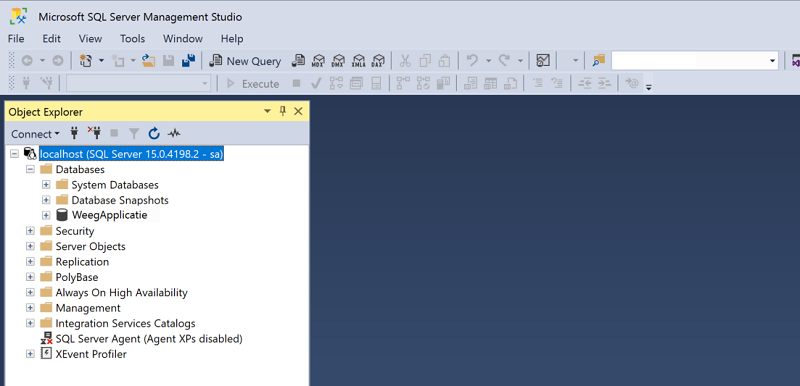Click the New Project icon
This screenshot has width=800, height=386.
pyautogui.click(x=86, y=61)
